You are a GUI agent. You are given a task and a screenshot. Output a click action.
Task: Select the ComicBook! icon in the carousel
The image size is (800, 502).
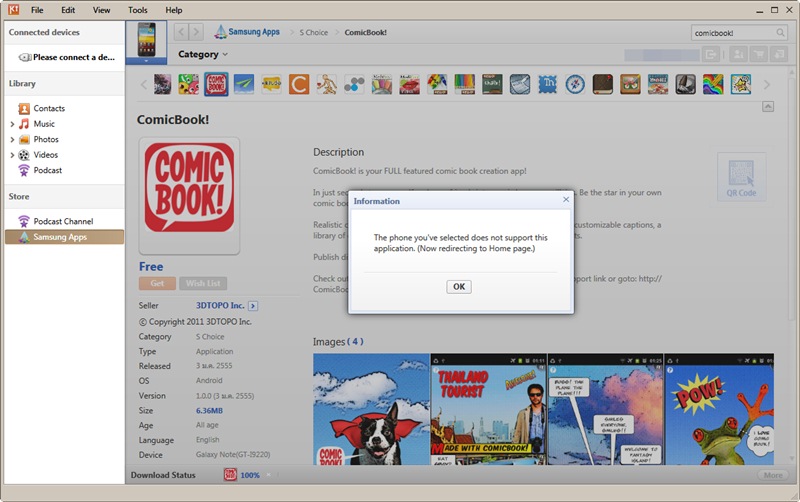216,84
